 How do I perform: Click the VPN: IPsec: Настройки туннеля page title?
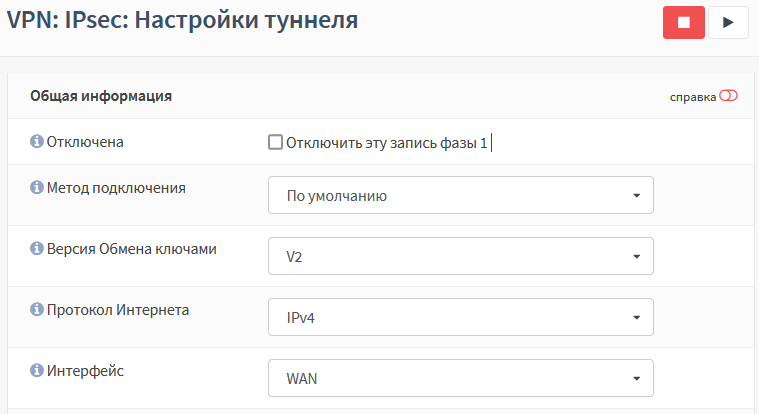pyautogui.click(x=182, y=20)
